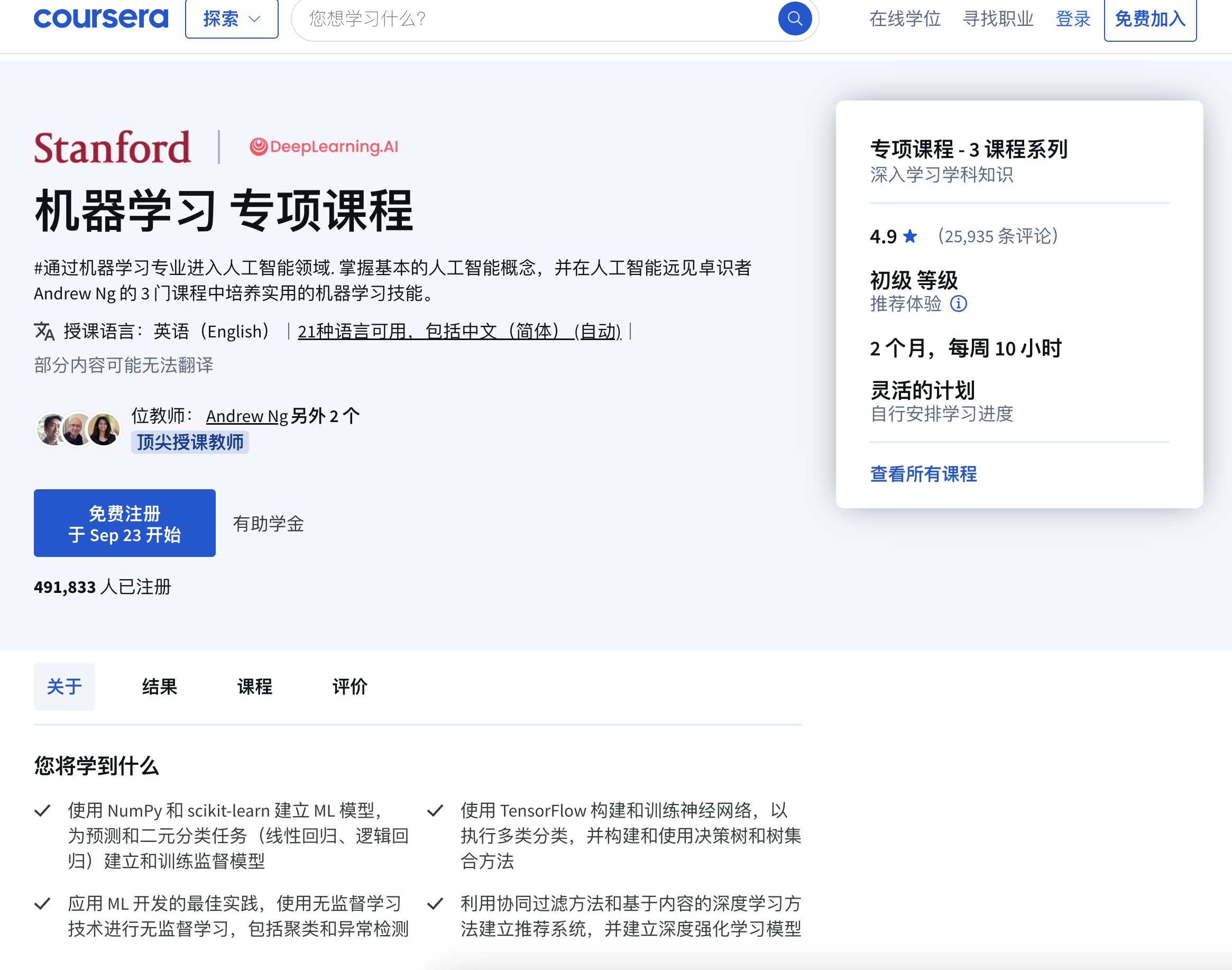Click the Coursera logo

pyautogui.click(x=101, y=18)
